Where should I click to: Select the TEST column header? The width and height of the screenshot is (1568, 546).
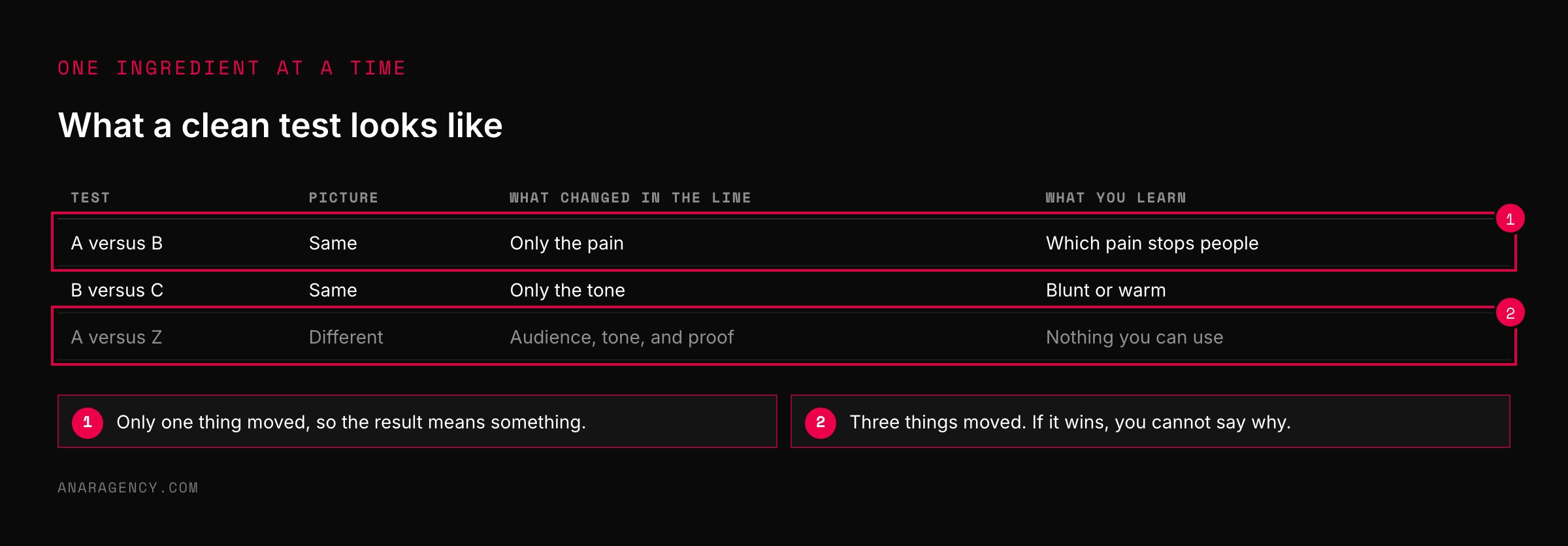(x=90, y=198)
